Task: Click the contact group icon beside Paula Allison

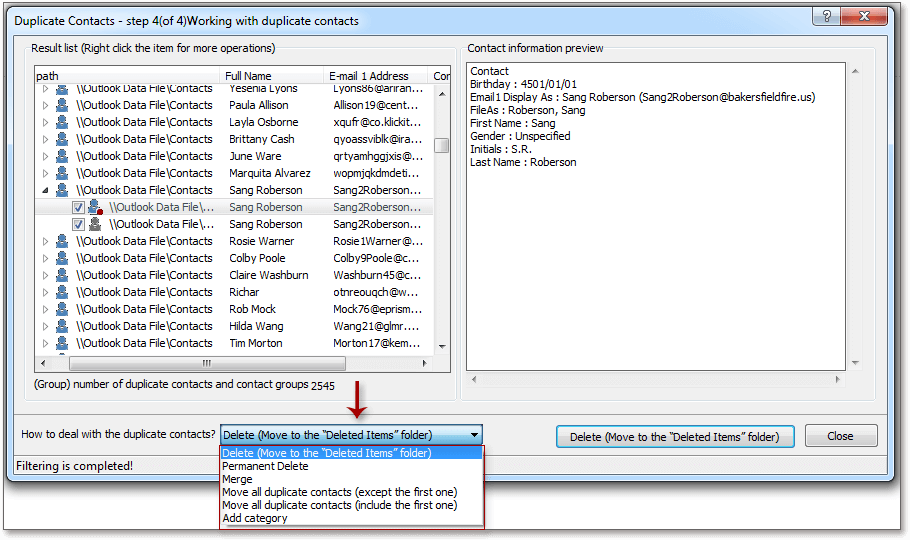Action: click(62, 105)
